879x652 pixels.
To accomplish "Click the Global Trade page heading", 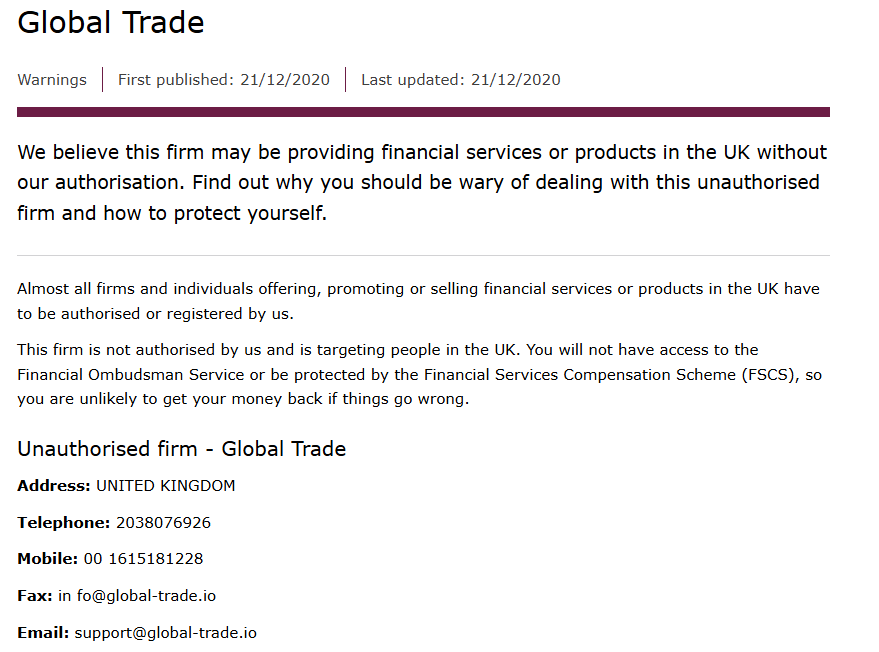I will click(110, 23).
